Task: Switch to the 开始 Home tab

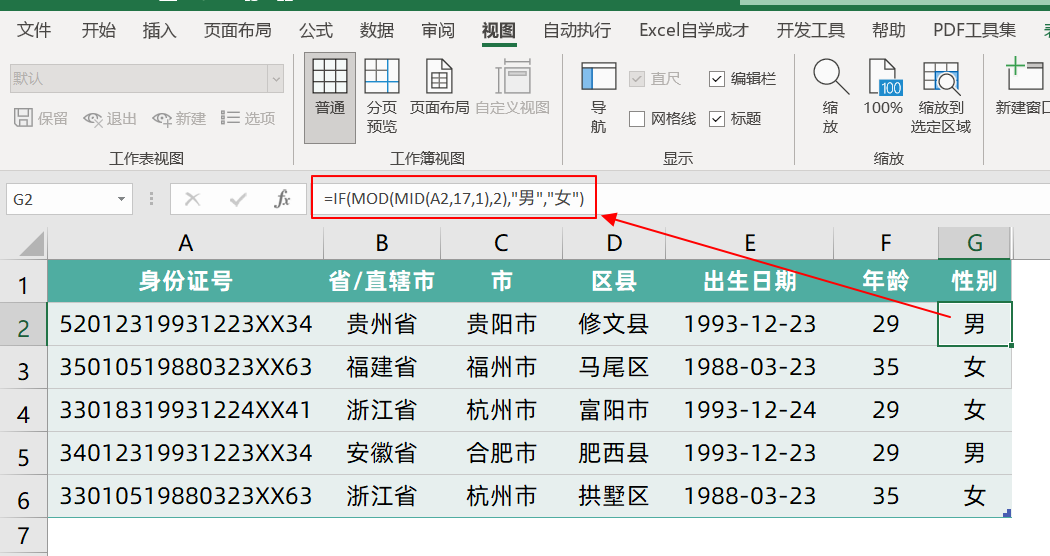Action: click(98, 30)
